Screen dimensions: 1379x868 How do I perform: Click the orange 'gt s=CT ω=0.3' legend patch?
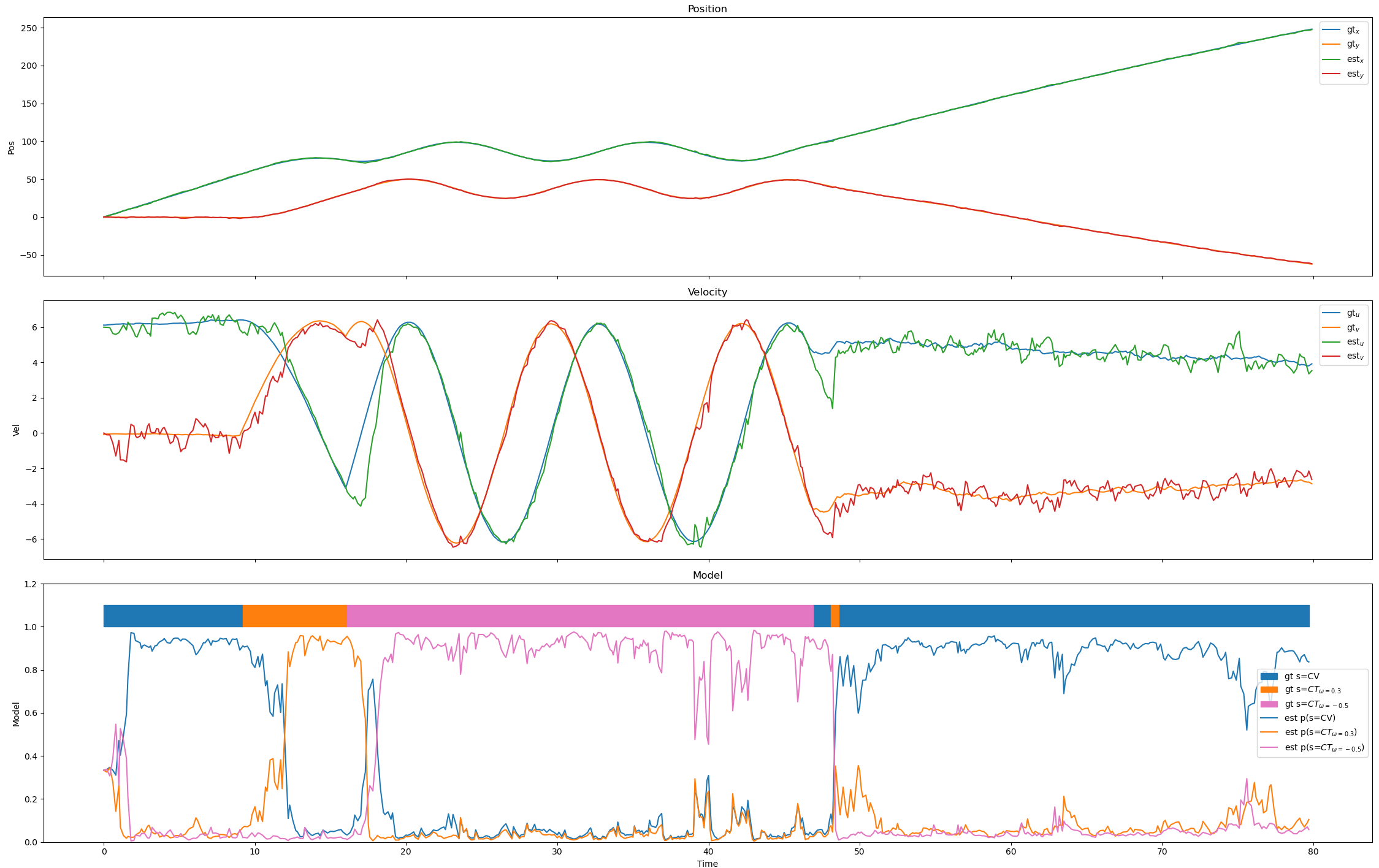click(1269, 690)
